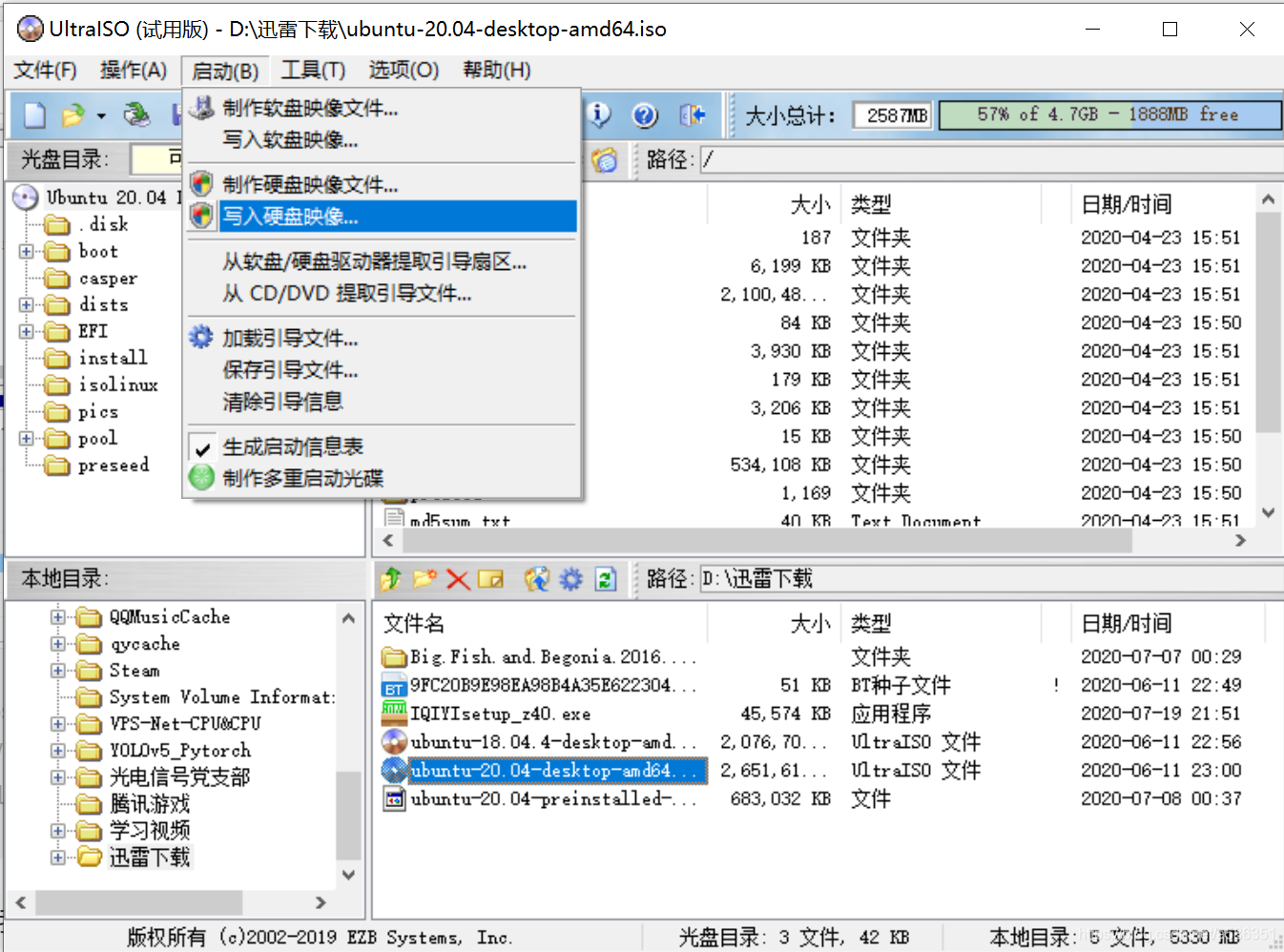Image resolution: width=1284 pixels, height=952 pixels.
Task: Click the Ubuntu 20.04 disc root icon
Action: 26,197
